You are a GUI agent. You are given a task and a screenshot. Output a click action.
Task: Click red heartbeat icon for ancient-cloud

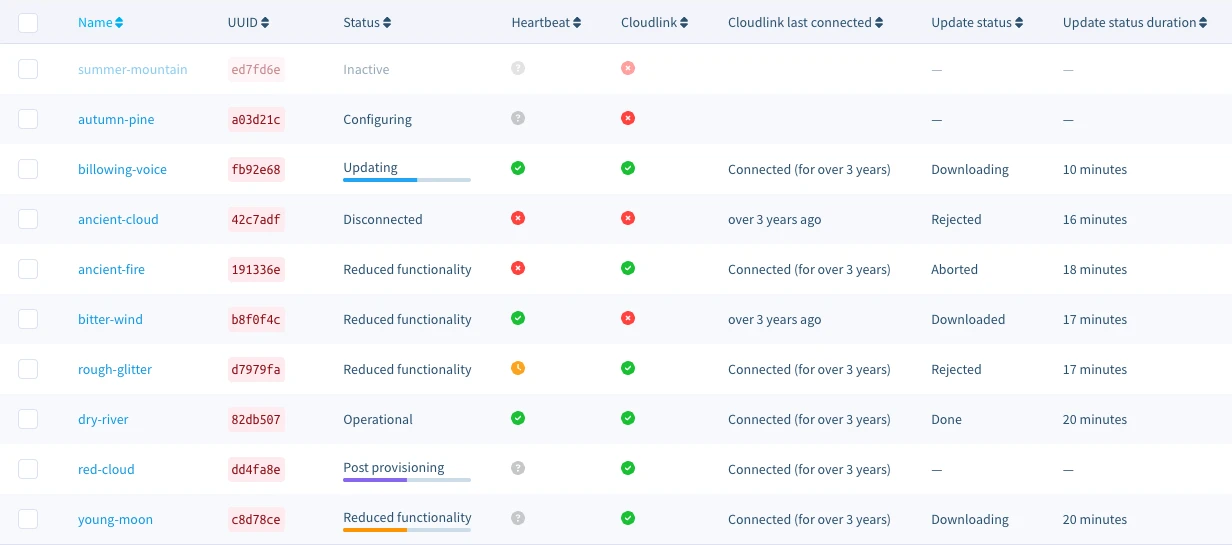(518, 218)
